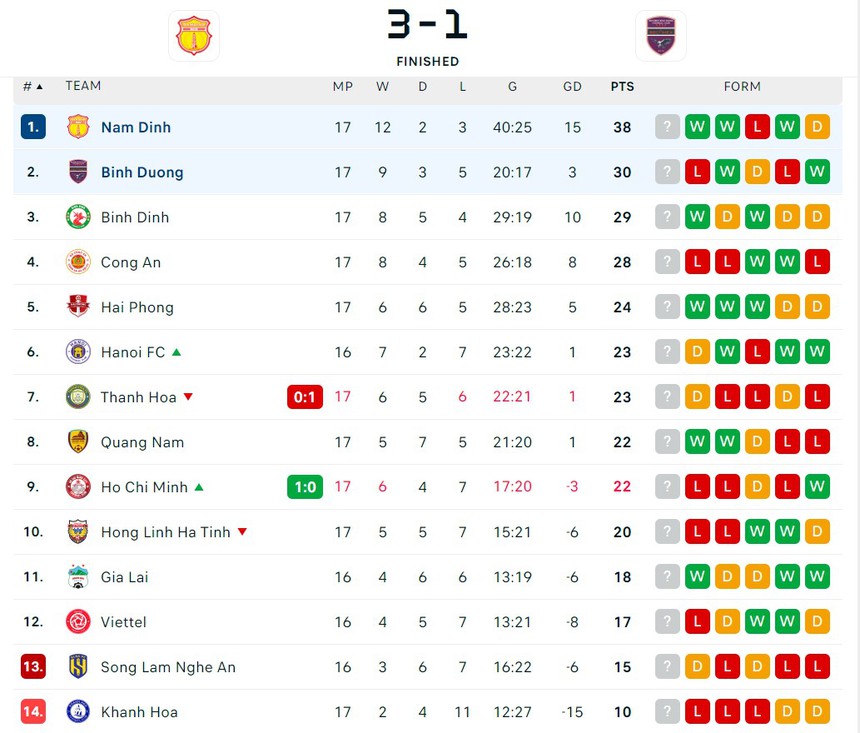Click the FORM column header
Viewport: 860px width, 733px height.
point(742,86)
